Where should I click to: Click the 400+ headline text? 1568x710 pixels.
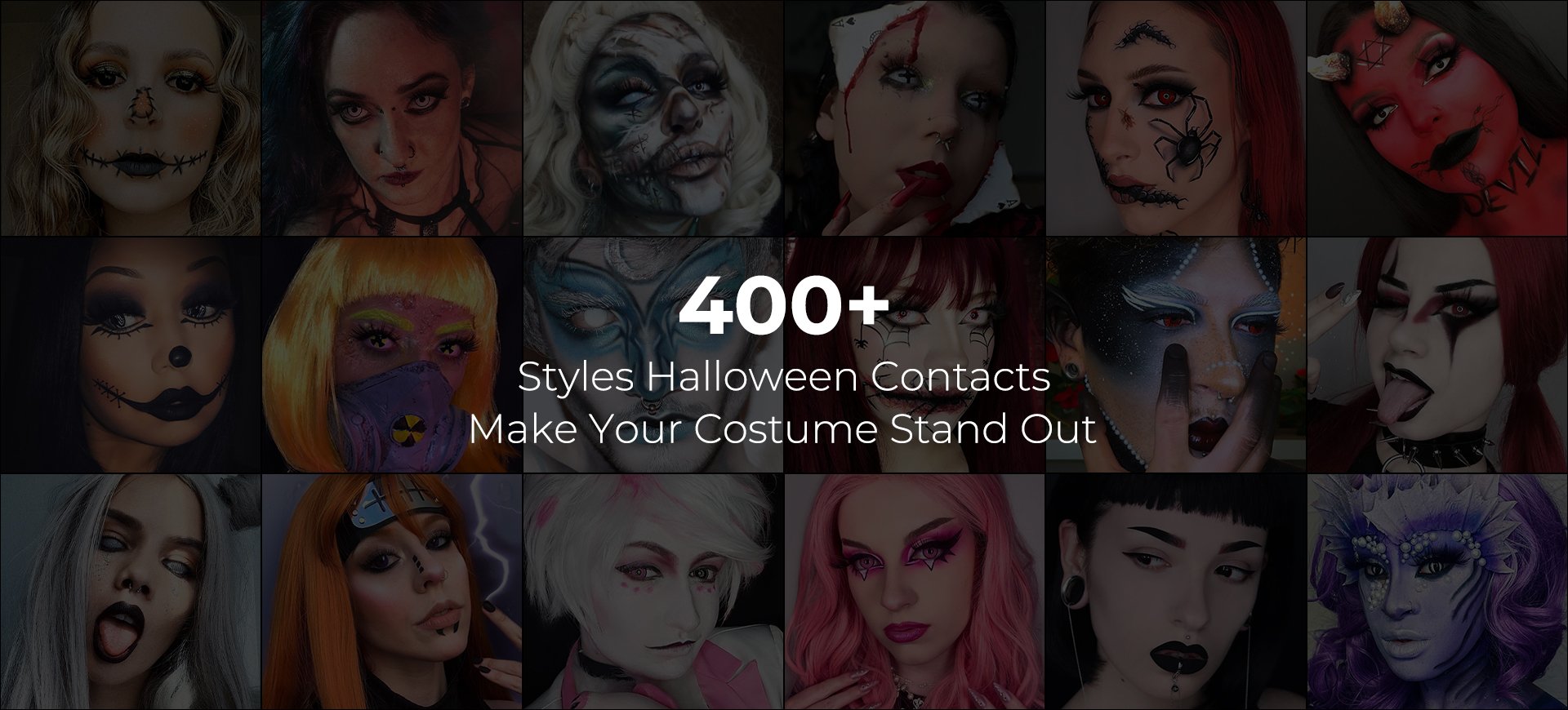pos(784,305)
